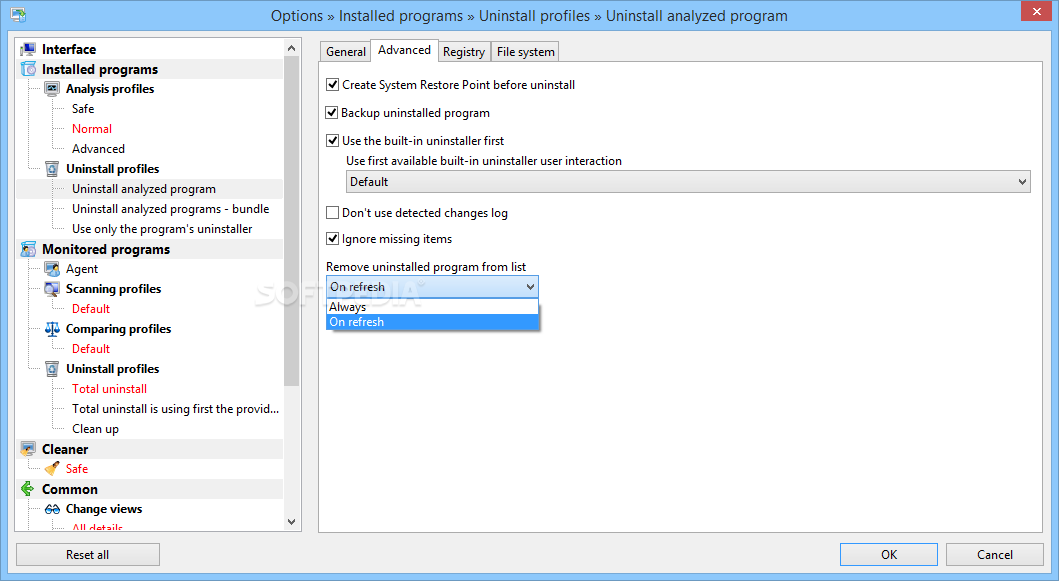Open the Agent tree item

82,269
